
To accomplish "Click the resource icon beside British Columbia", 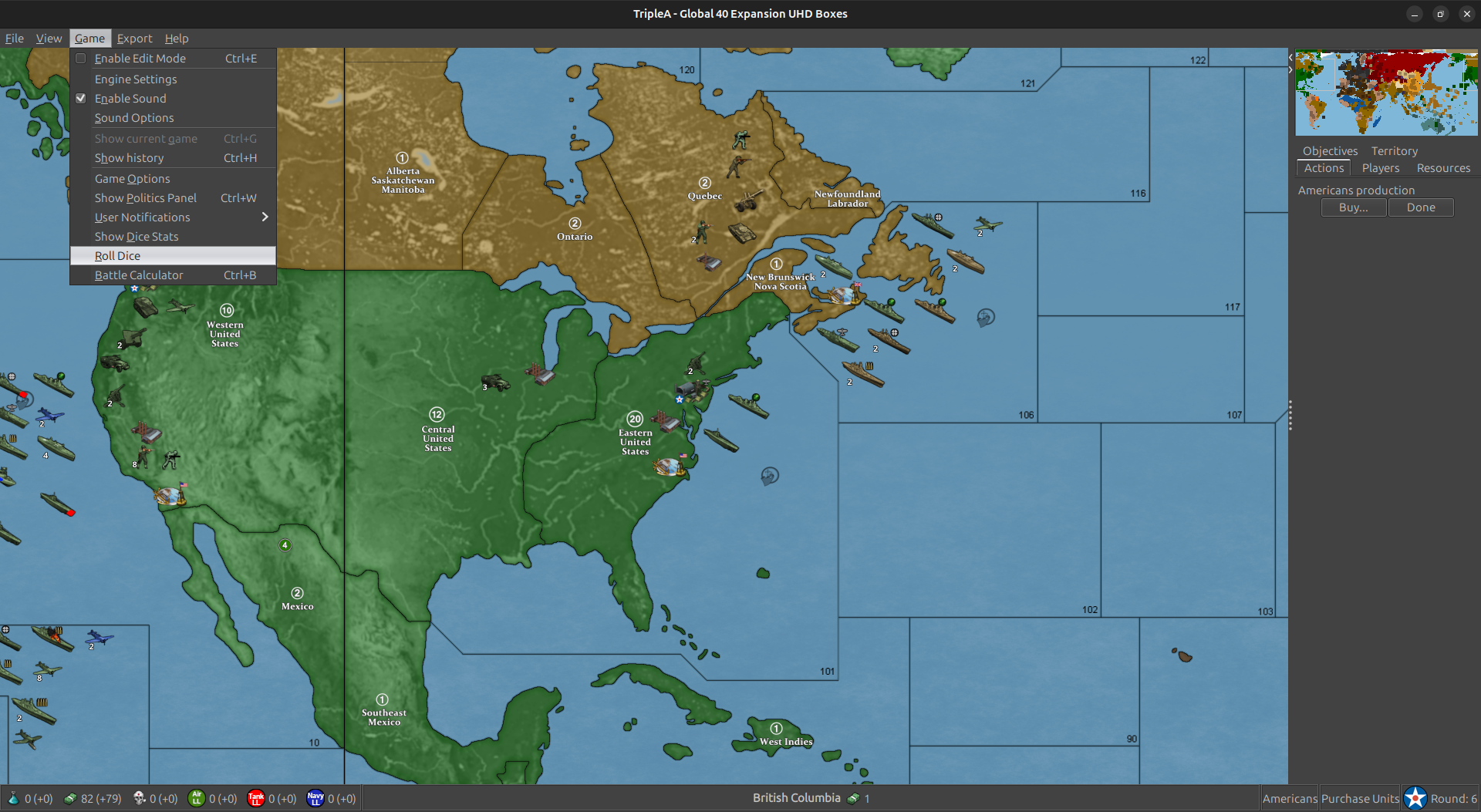I will 853,798.
